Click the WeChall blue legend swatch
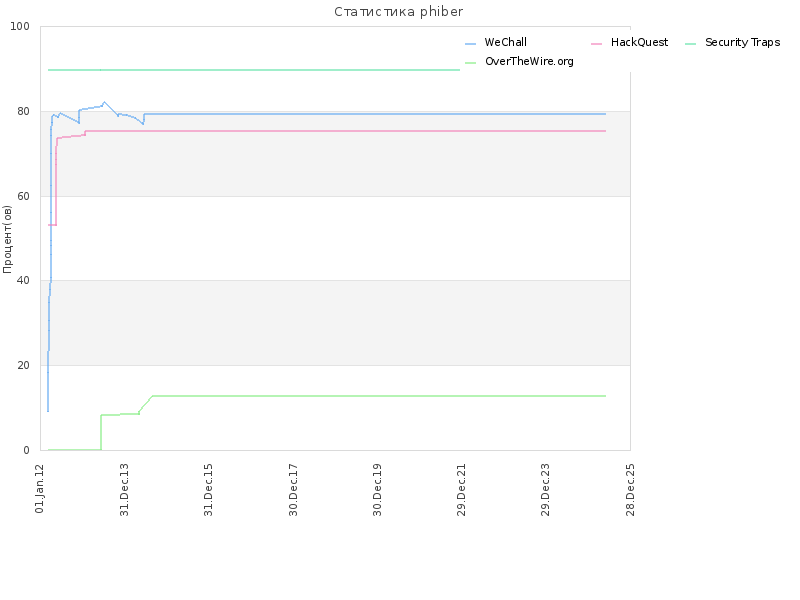800x600 pixels. [x=470, y=44]
